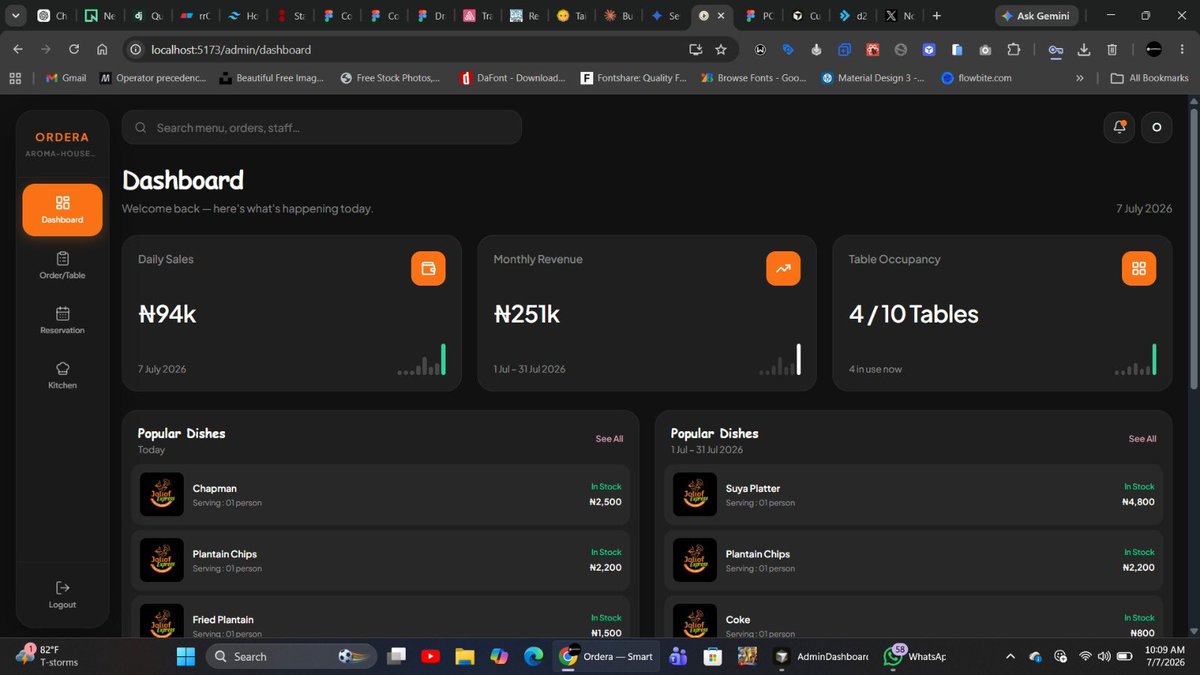Click the Table Occupancy grid icon
The width and height of the screenshot is (1200, 675).
click(1138, 268)
